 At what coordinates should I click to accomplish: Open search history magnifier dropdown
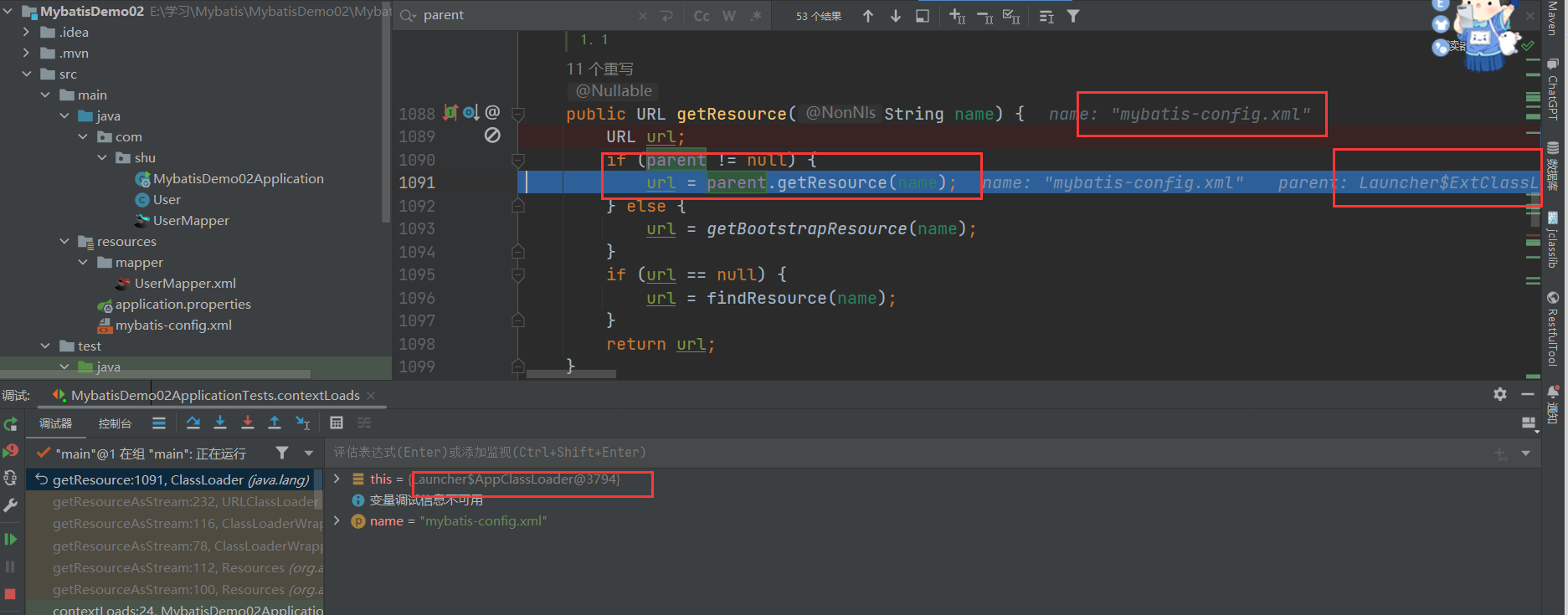point(408,16)
